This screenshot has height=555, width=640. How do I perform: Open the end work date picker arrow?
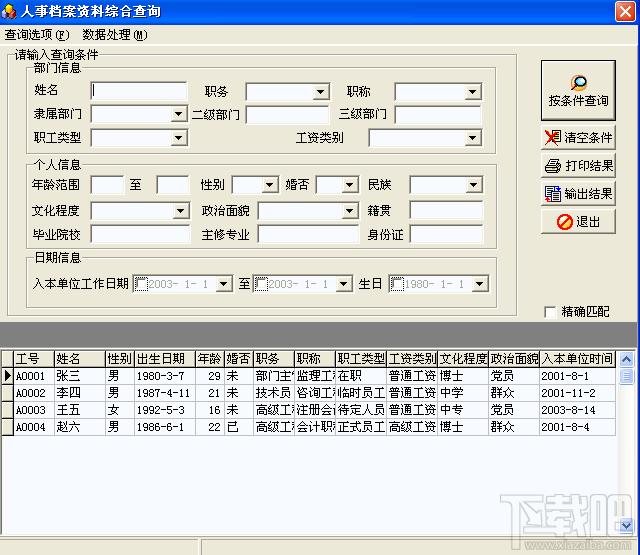pos(344,284)
